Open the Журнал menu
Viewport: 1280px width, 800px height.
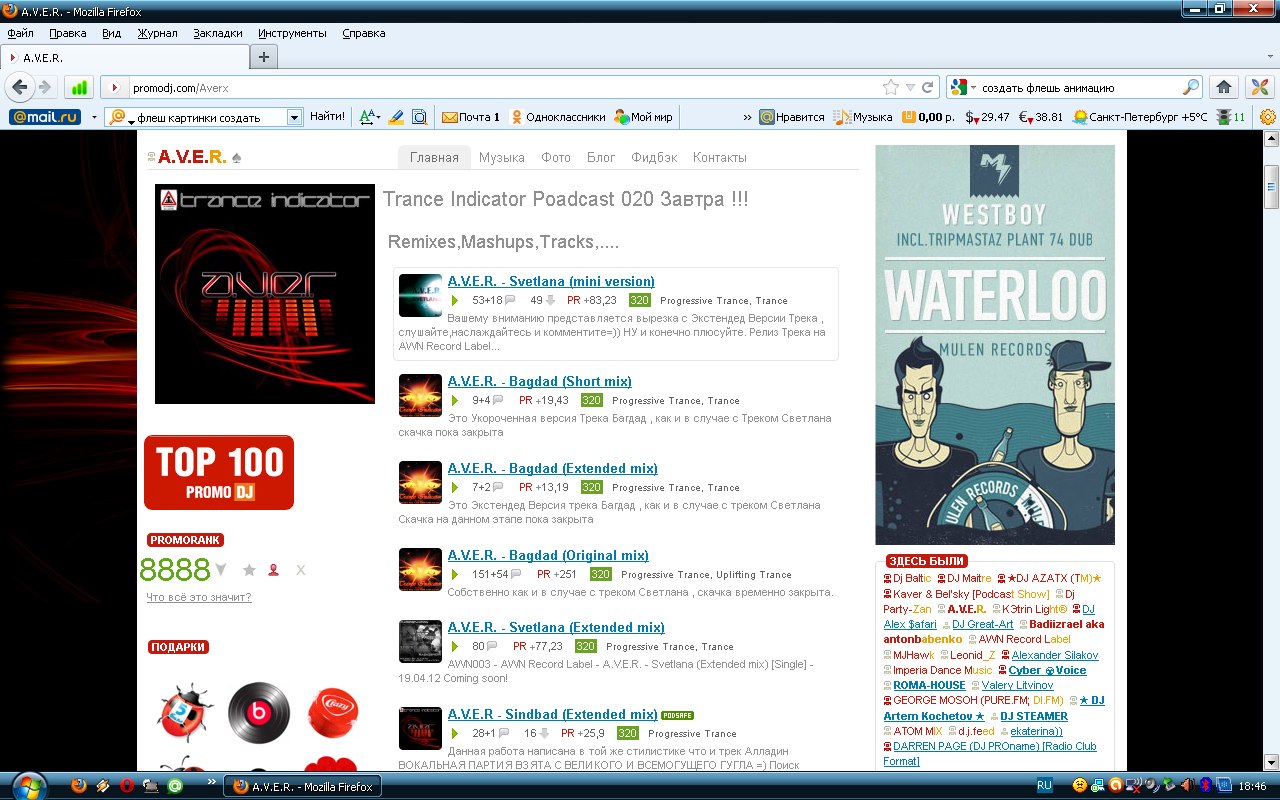point(157,33)
